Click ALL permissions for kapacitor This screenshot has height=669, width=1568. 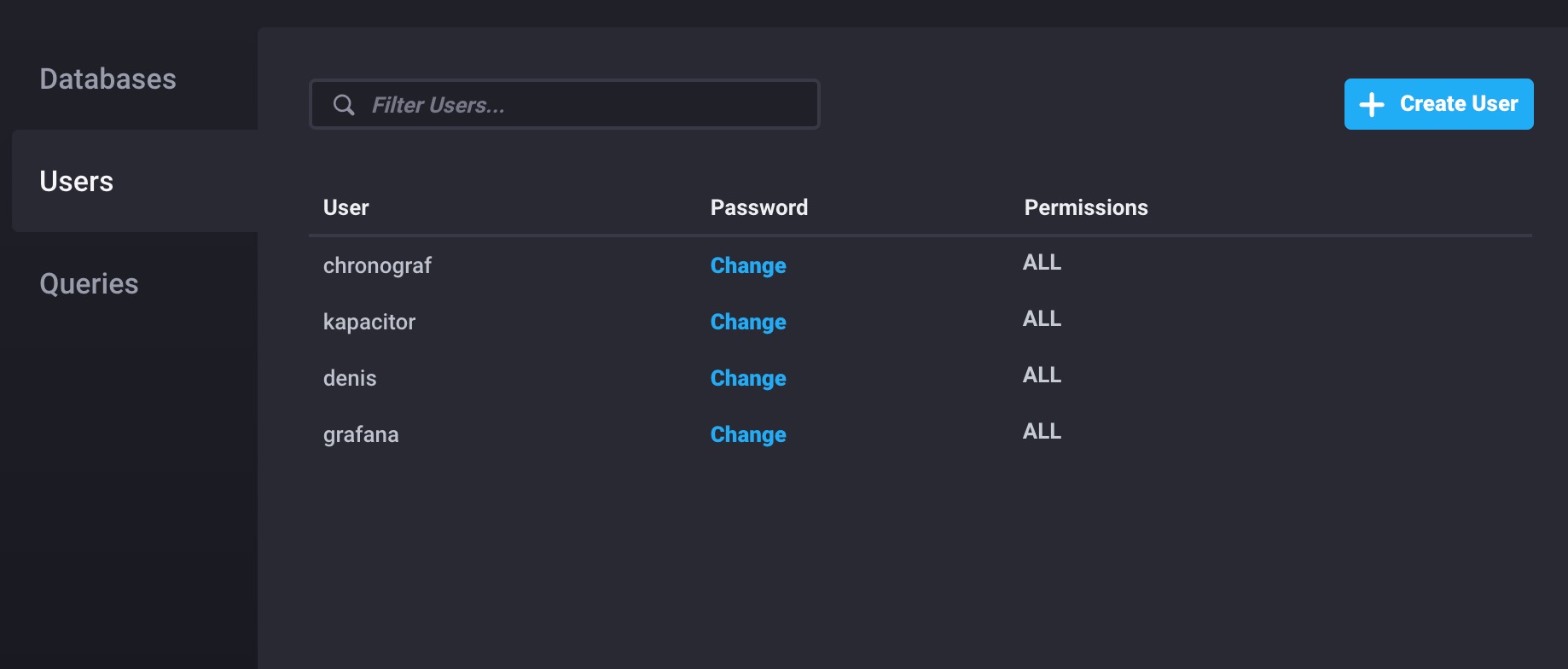[1042, 318]
